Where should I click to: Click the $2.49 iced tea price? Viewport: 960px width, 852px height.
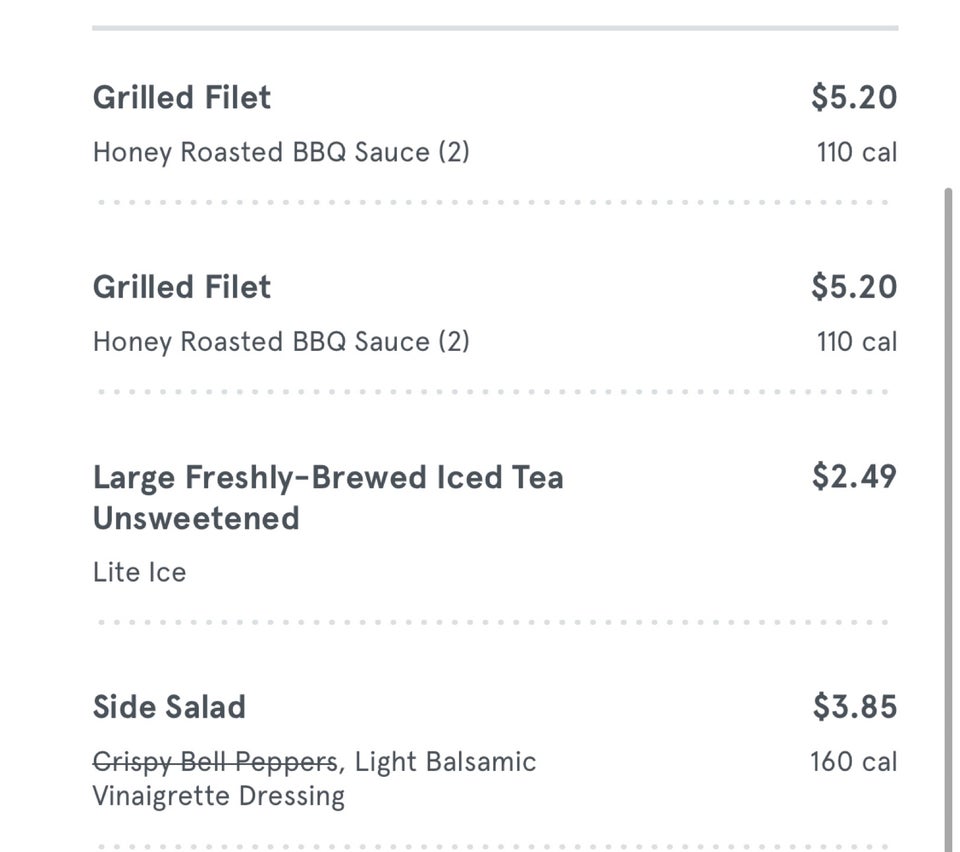(853, 477)
